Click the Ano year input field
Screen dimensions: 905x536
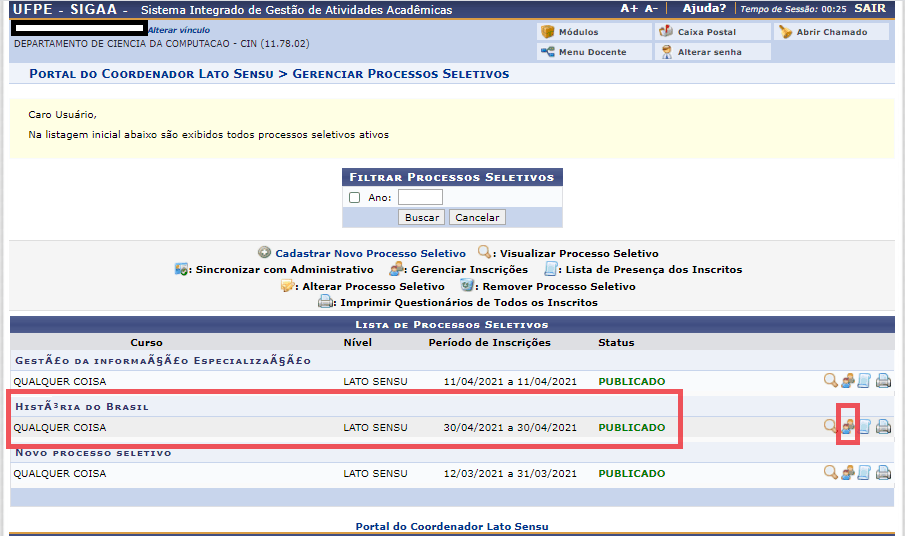coord(419,198)
